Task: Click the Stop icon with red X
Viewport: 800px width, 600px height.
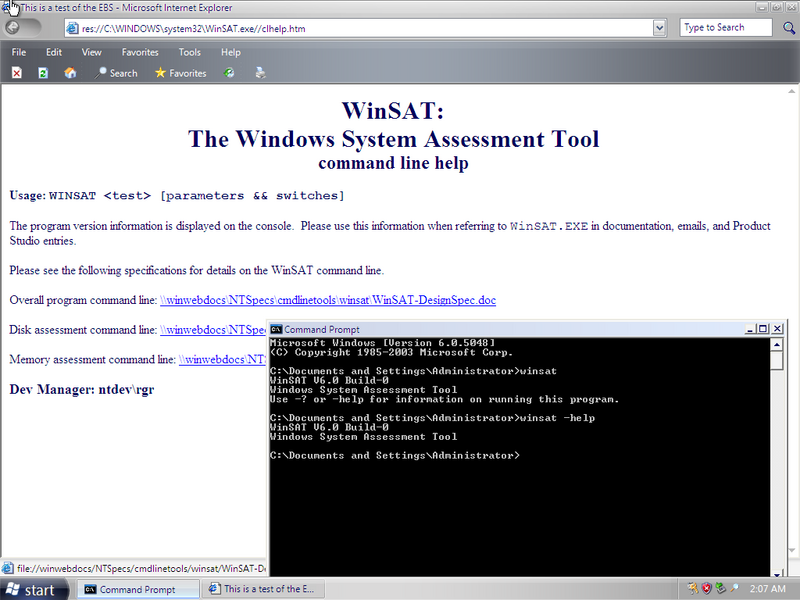Action: point(17,73)
